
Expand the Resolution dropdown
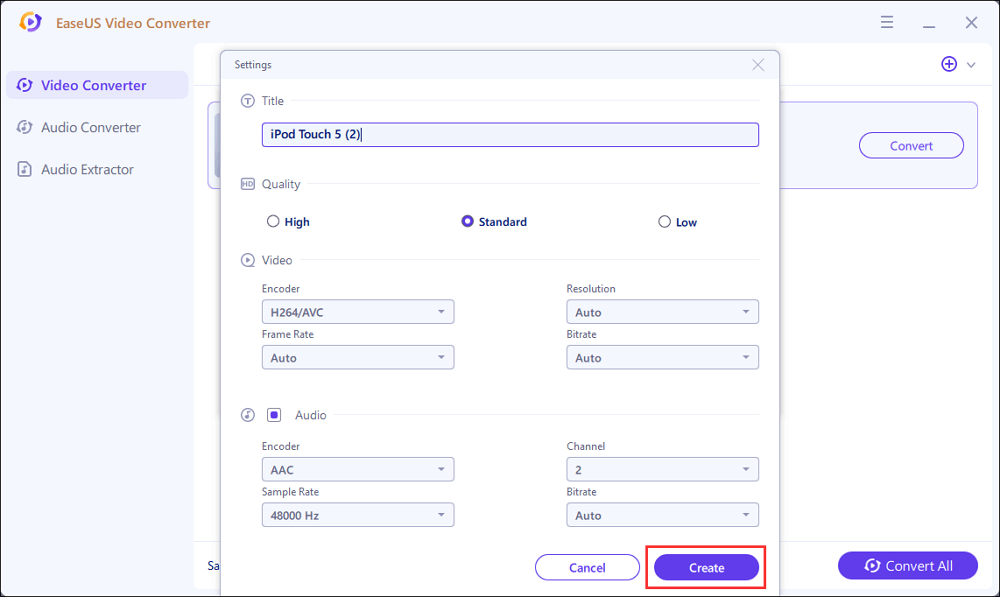click(662, 312)
